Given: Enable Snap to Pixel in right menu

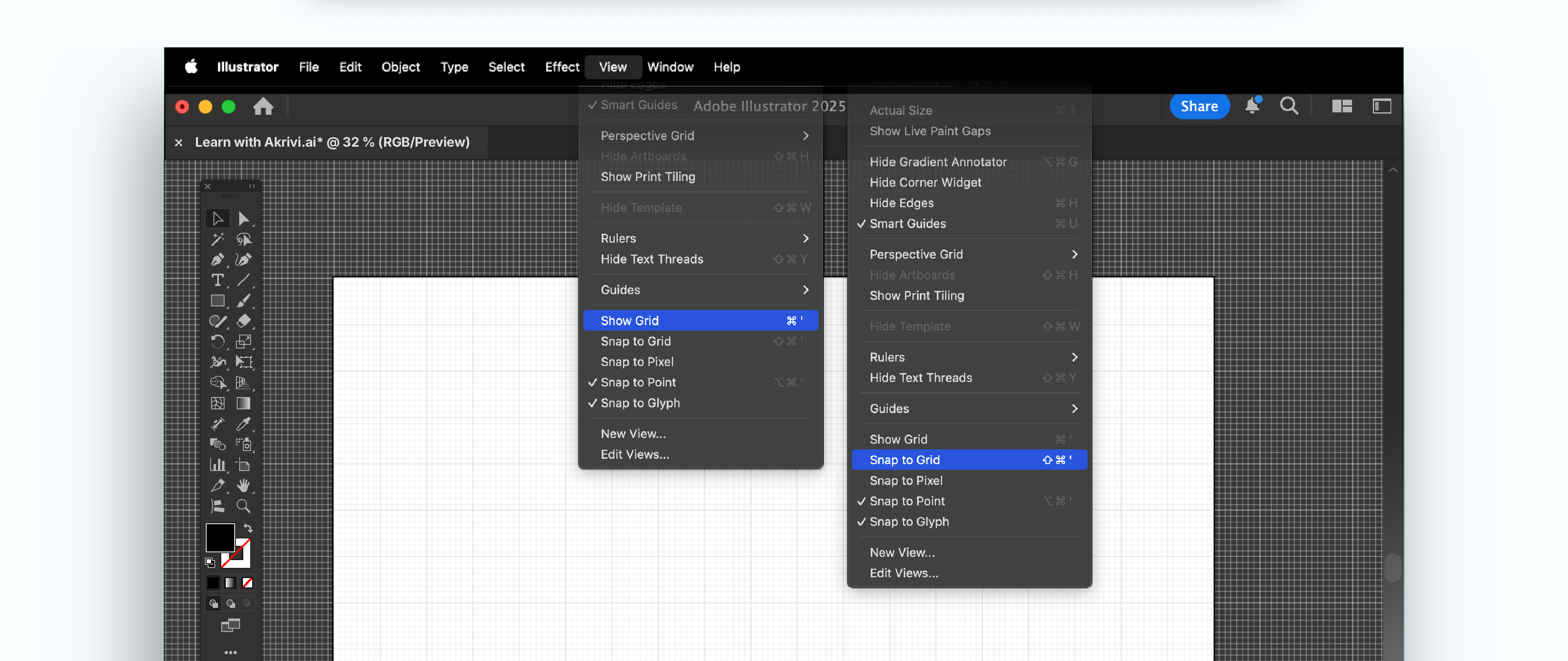Looking at the screenshot, I should pyautogui.click(x=969, y=481).
